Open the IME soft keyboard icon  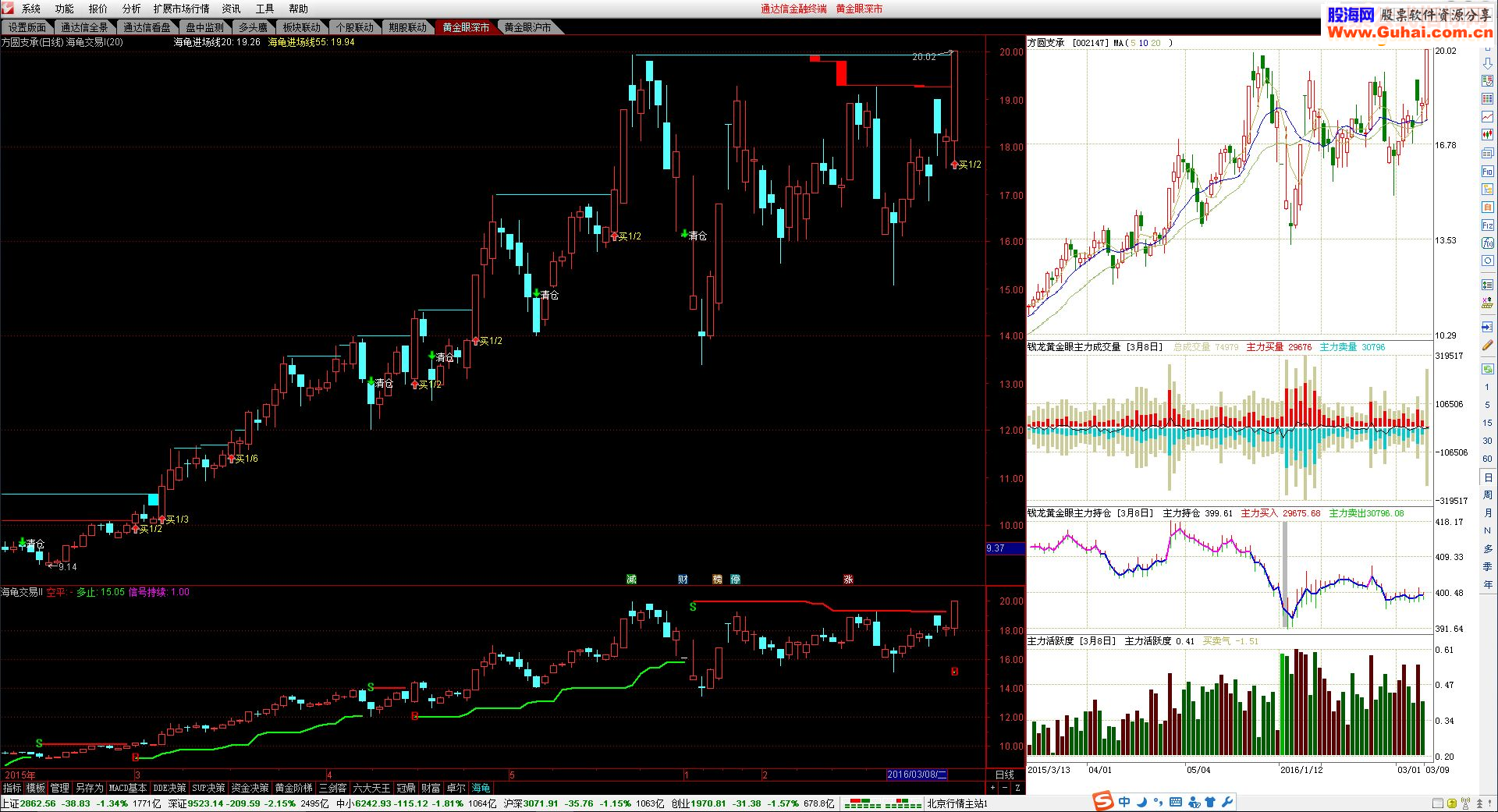[x=1176, y=802]
